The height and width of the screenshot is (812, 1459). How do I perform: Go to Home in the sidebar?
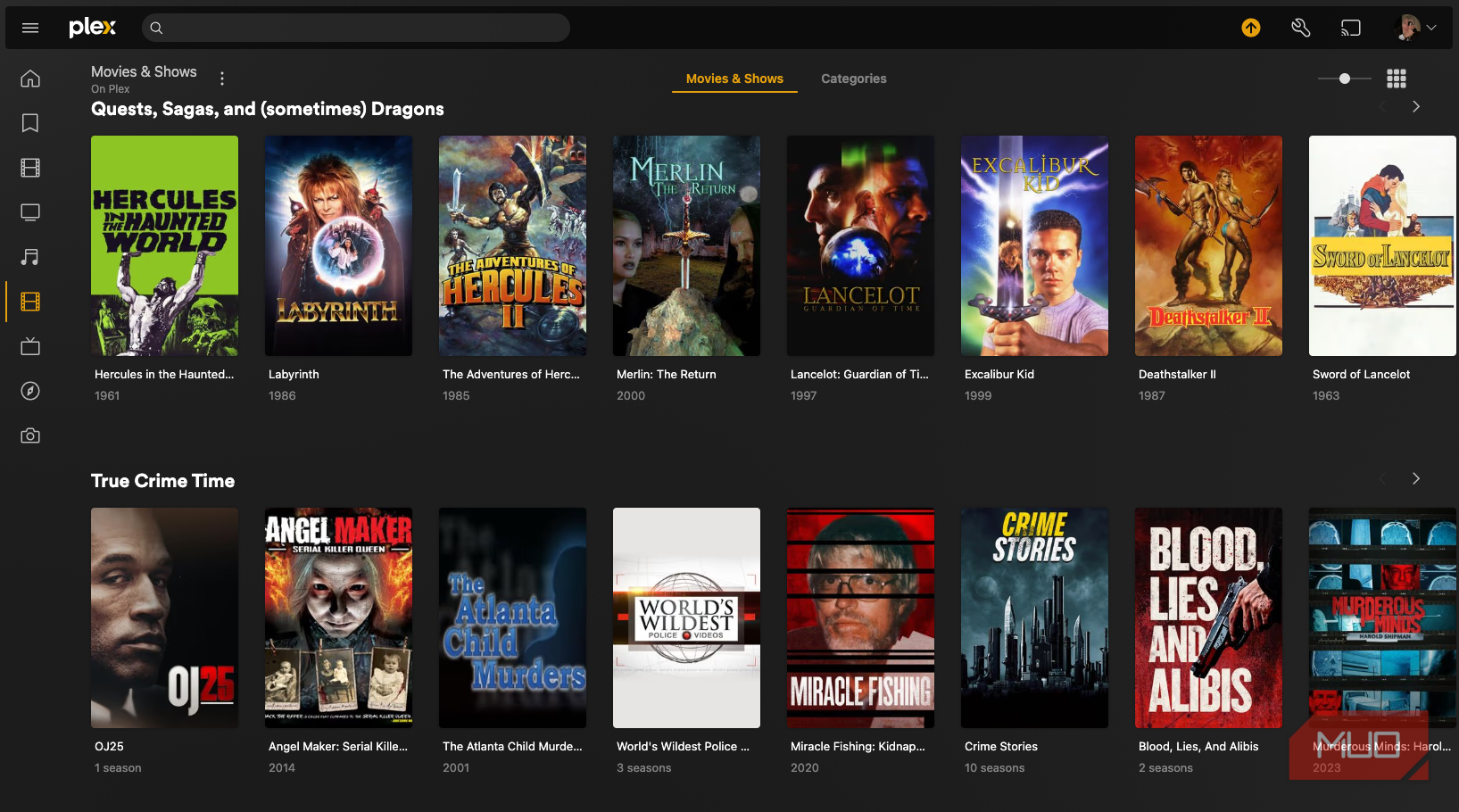pos(30,79)
